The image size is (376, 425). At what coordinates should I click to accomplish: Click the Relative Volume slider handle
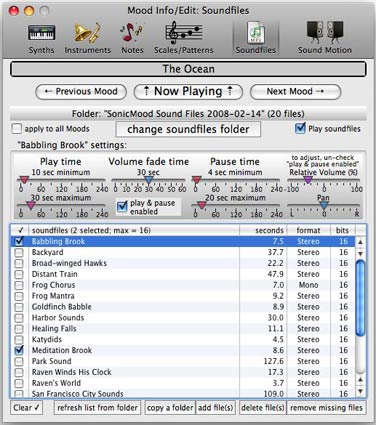(308, 180)
